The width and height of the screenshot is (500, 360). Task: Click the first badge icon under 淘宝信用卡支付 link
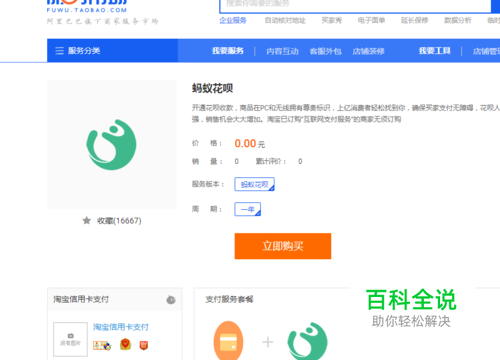[x=102, y=345]
